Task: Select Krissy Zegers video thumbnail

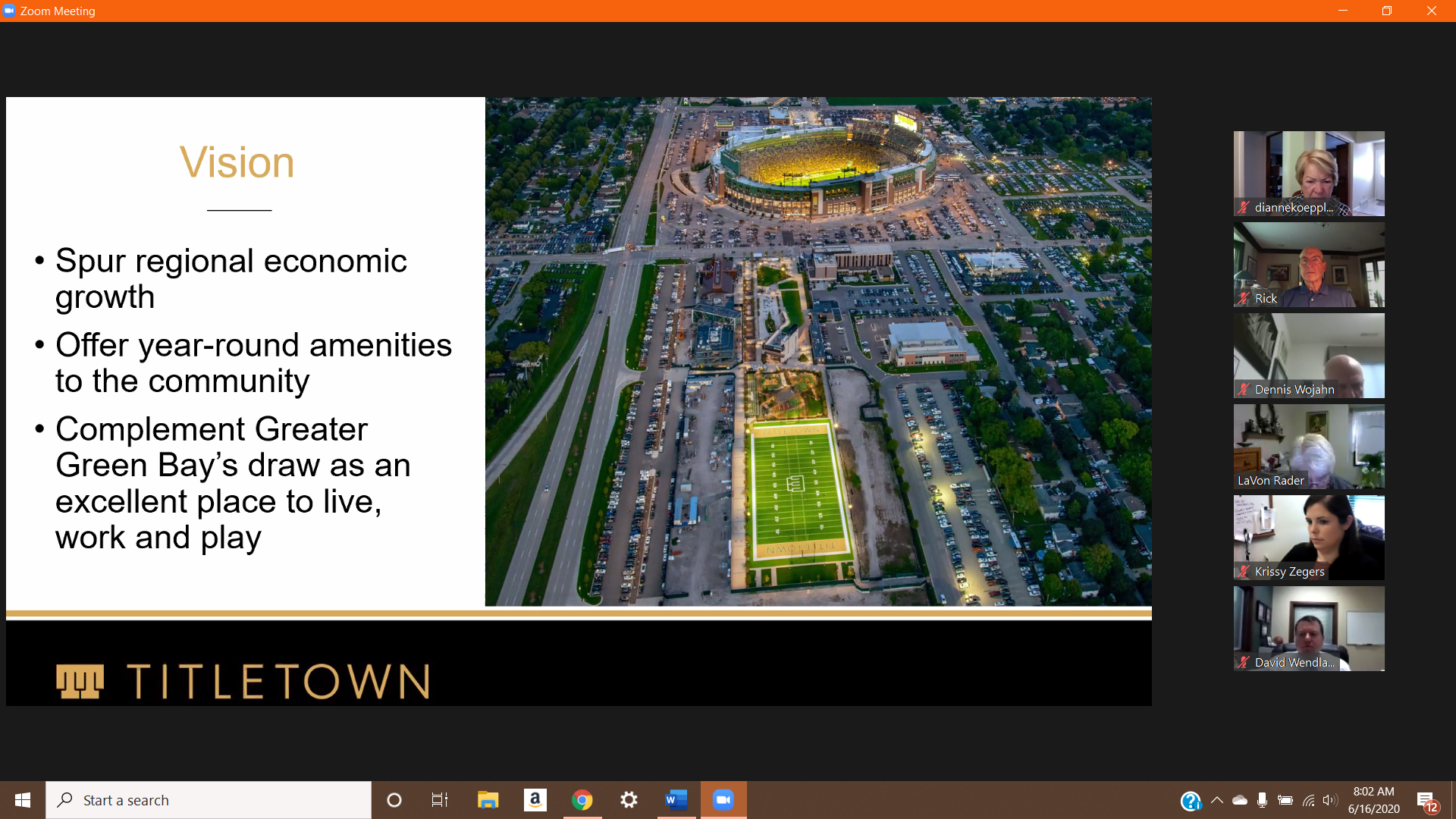Action: tap(1309, 537)
